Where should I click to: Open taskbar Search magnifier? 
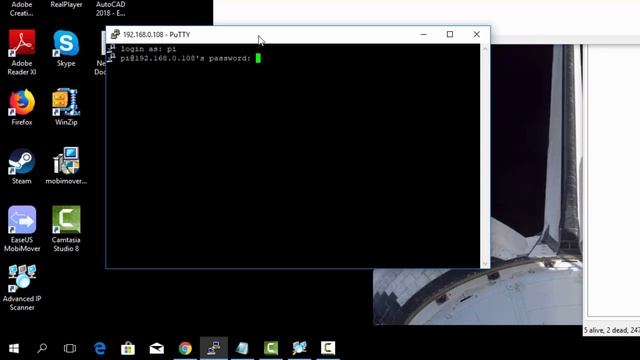click(42, 348)
